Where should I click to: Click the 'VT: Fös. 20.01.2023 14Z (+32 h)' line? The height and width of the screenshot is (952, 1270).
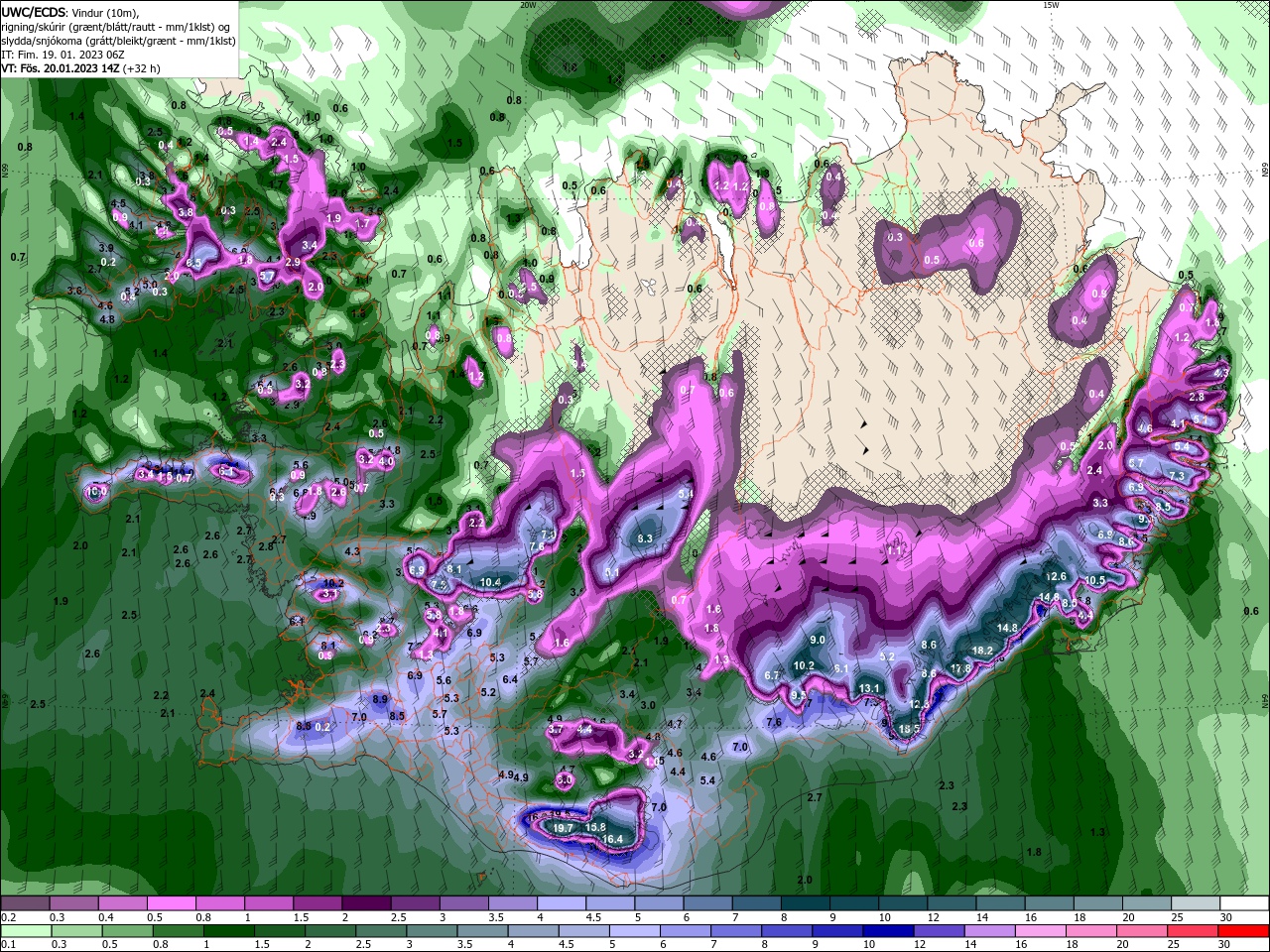click(81, 68)
